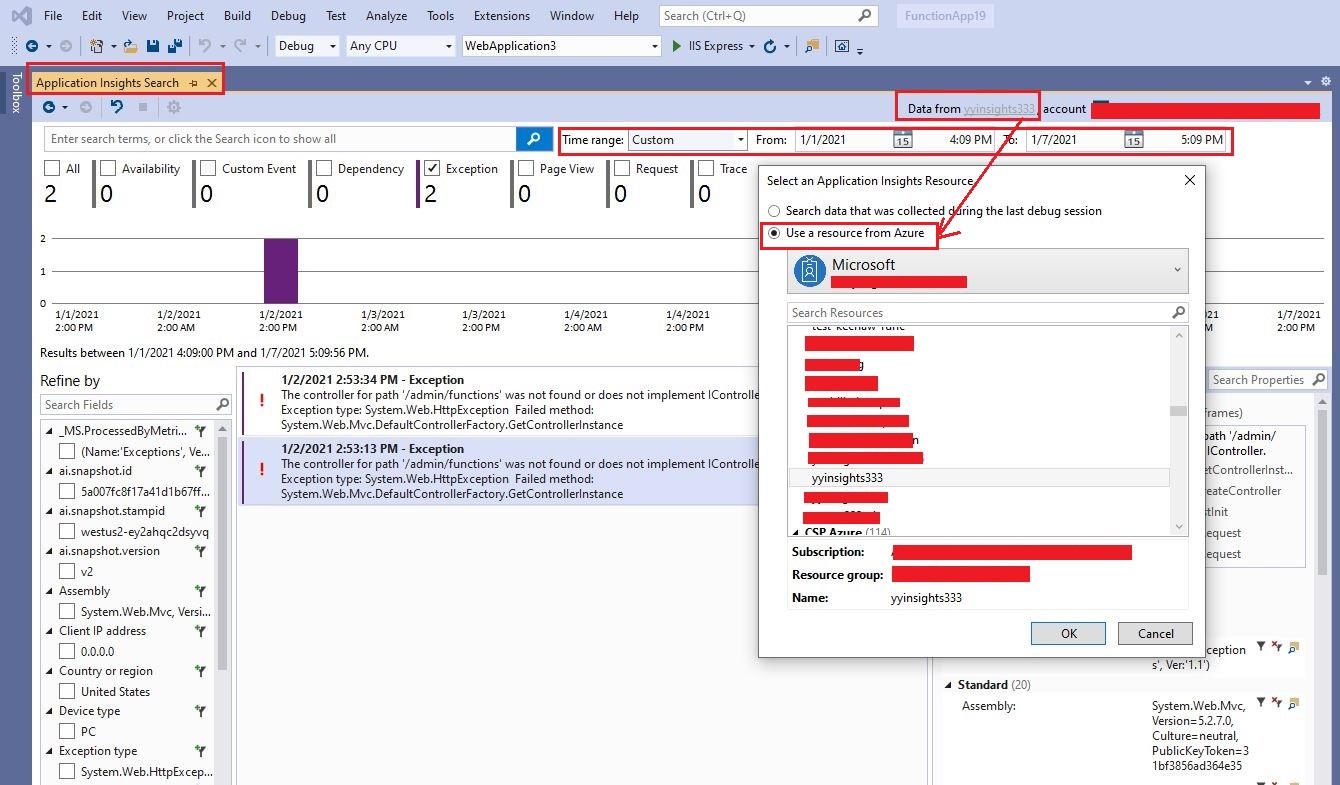Image resolution: width=1340 pixels, height=785 pixels.
Task: Click the Open File folder icon
Action: coord(131,46)
